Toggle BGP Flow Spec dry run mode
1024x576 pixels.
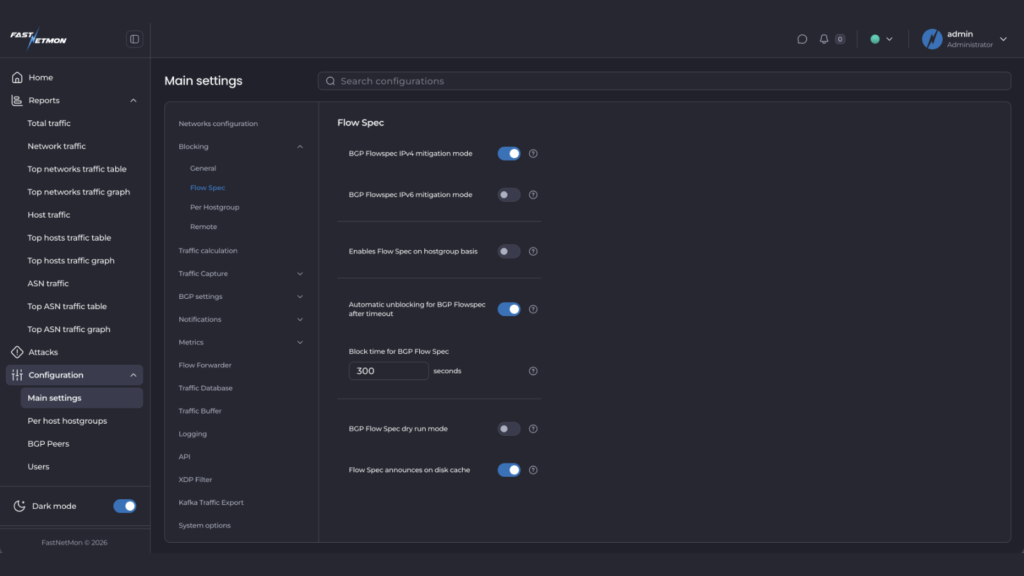pos(509,429)
